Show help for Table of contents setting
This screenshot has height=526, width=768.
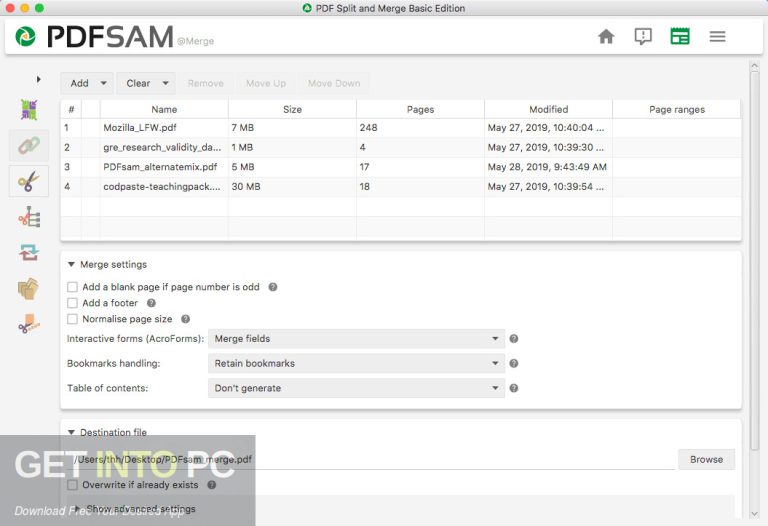tap(514, 388)
